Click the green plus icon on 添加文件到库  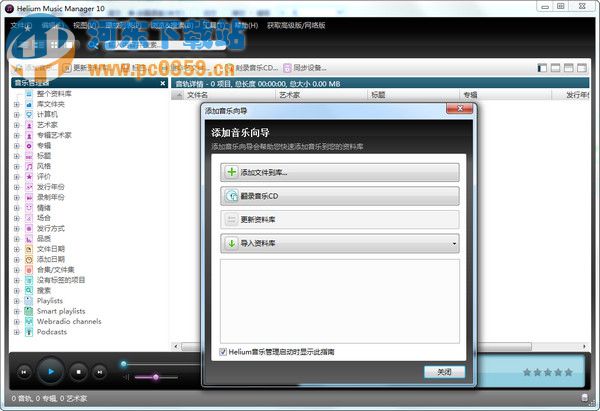(232, 172)
